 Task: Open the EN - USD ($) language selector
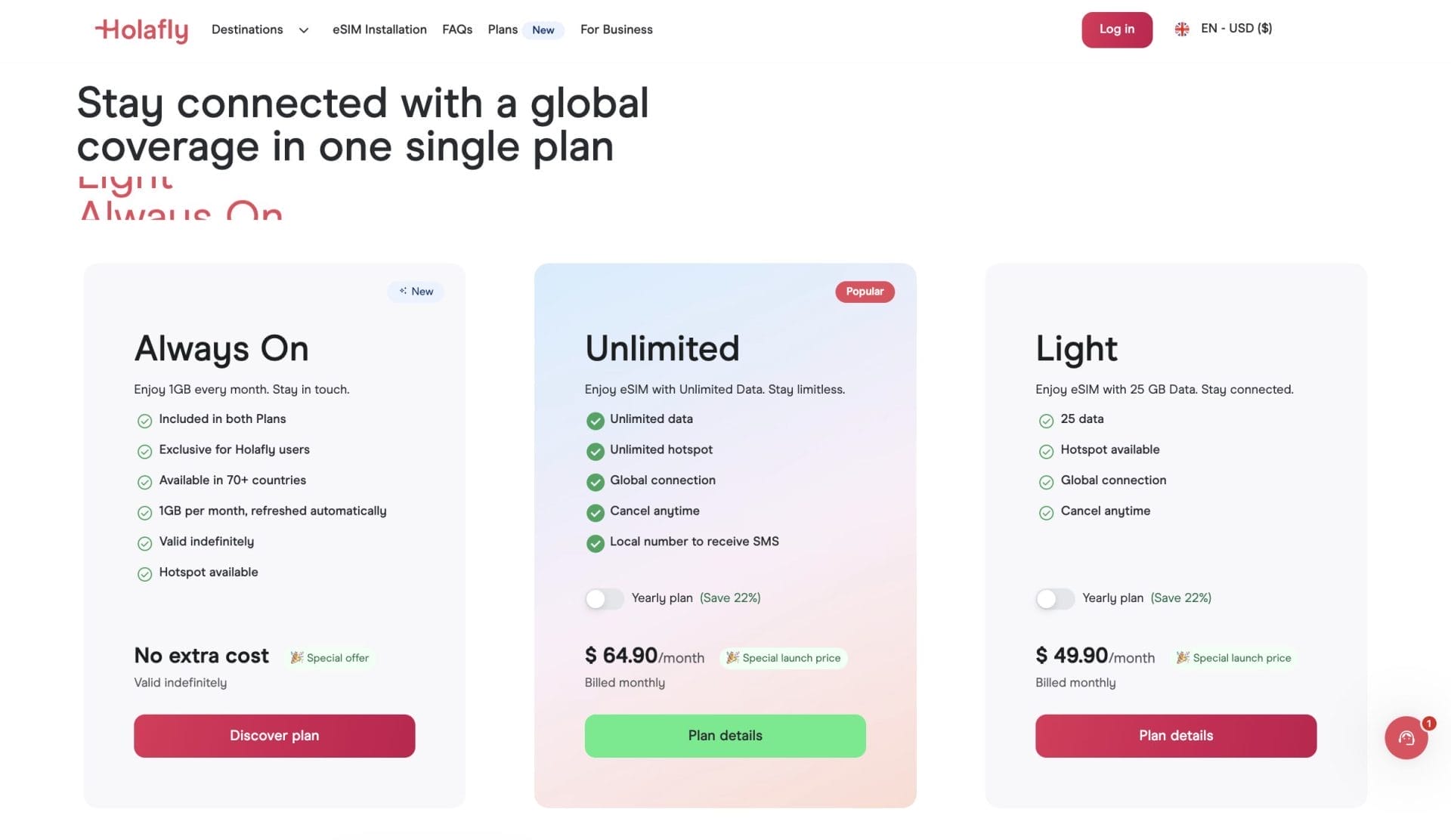1236,29
